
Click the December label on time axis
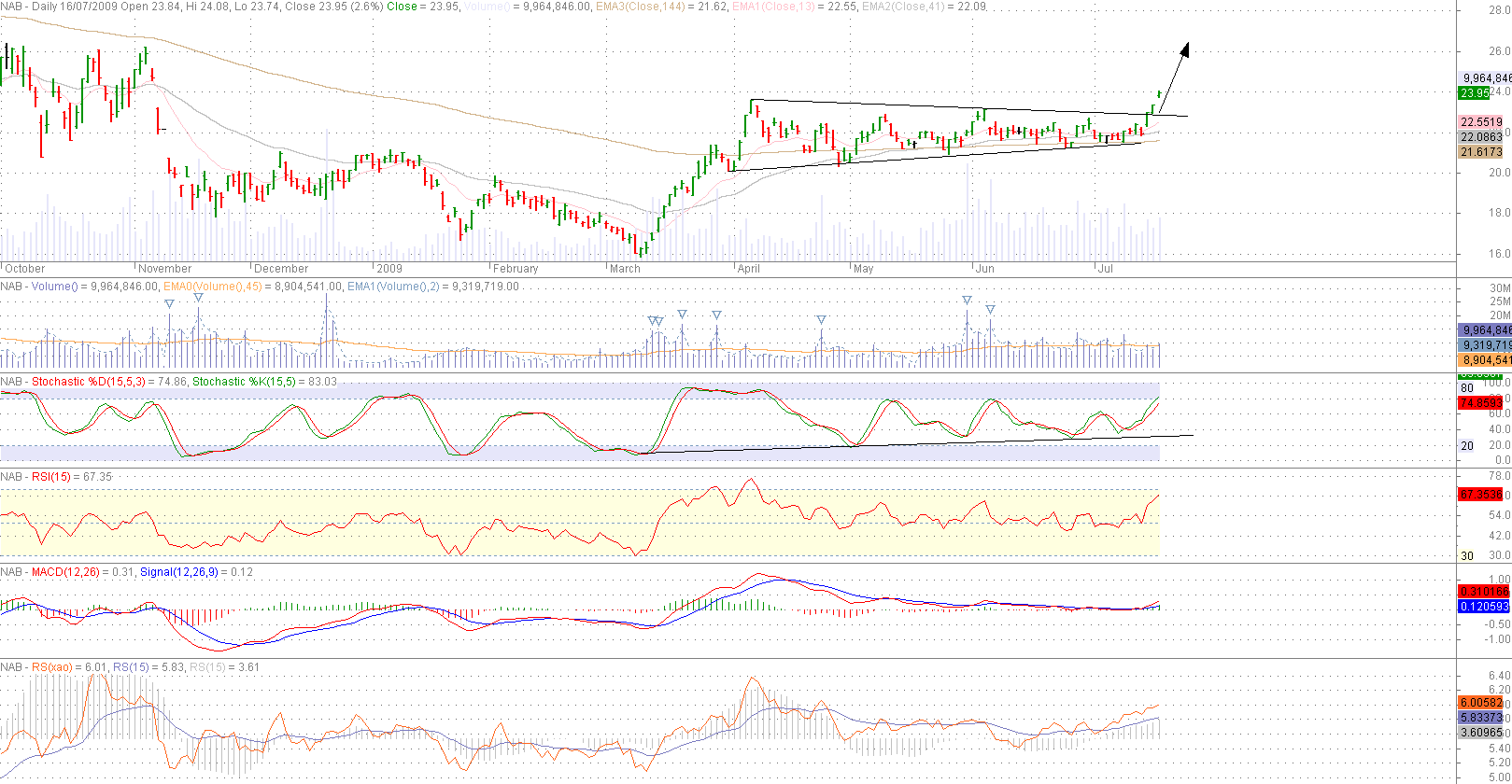[x=281, y=269]
